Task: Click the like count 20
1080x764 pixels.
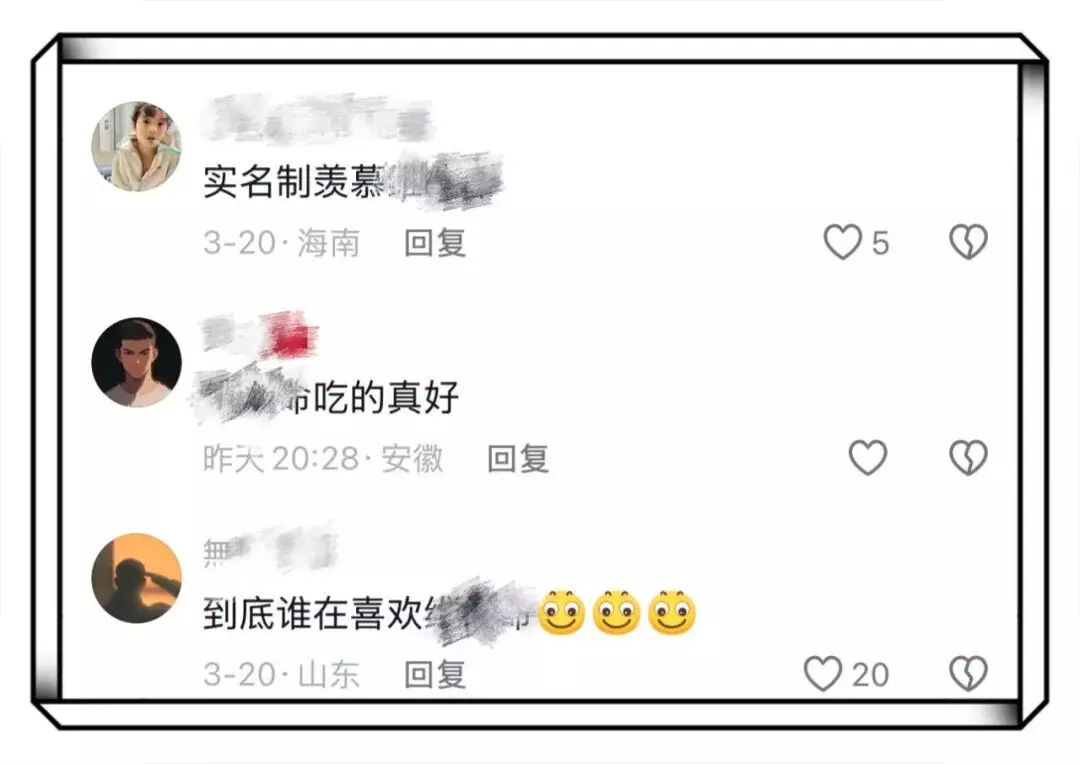Action: click(870, 674)
